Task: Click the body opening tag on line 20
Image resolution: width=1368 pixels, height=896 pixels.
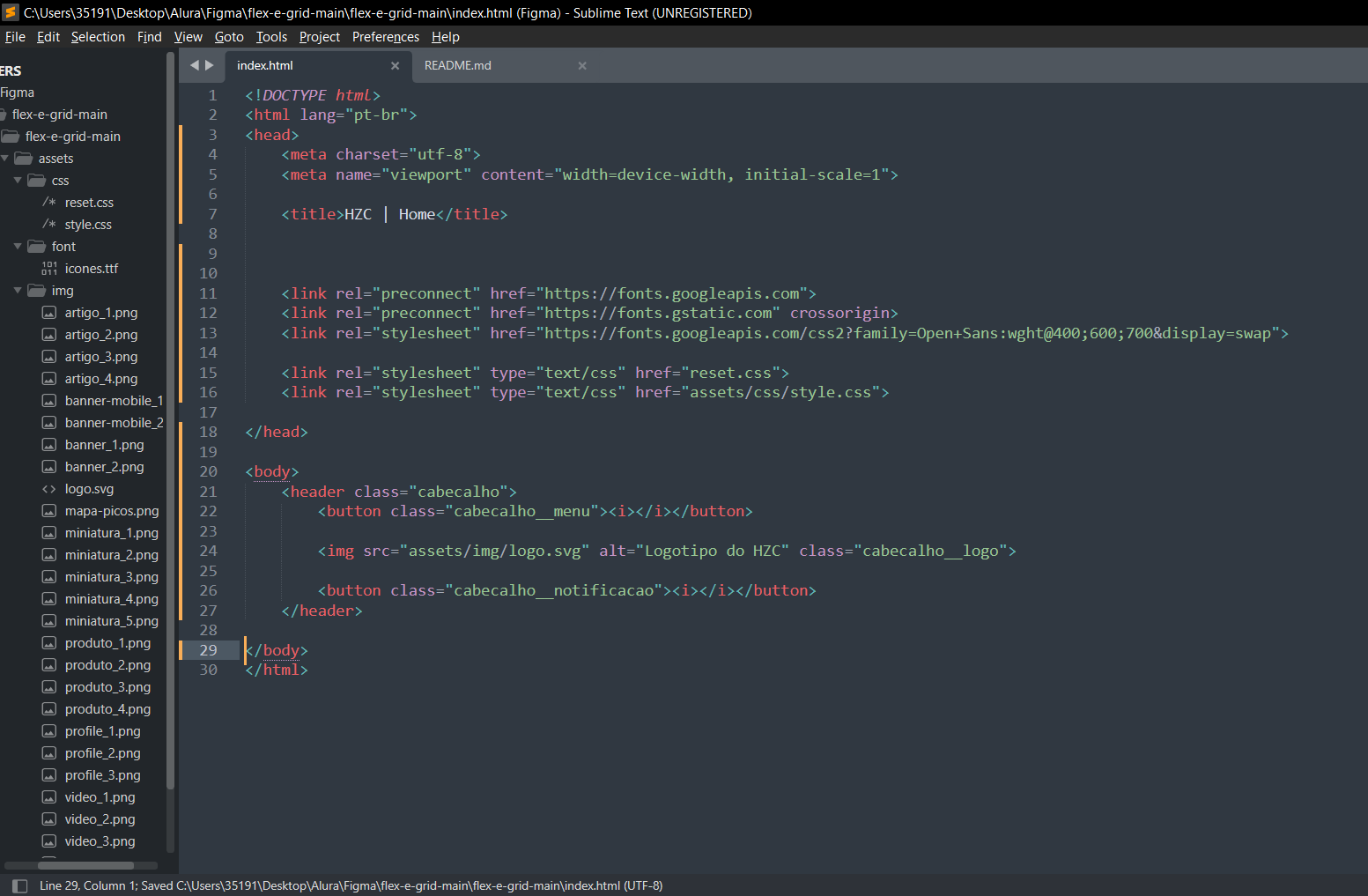Action: [x=271, y=471]
